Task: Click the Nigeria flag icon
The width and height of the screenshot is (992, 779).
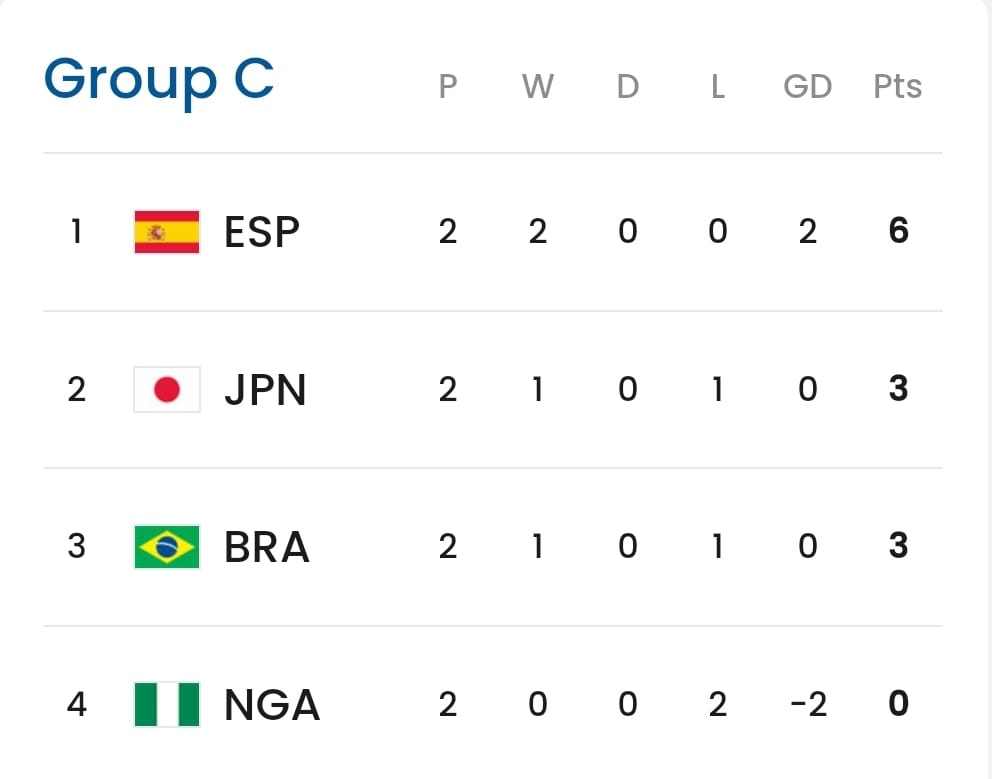Action: (x=167, y=704)
